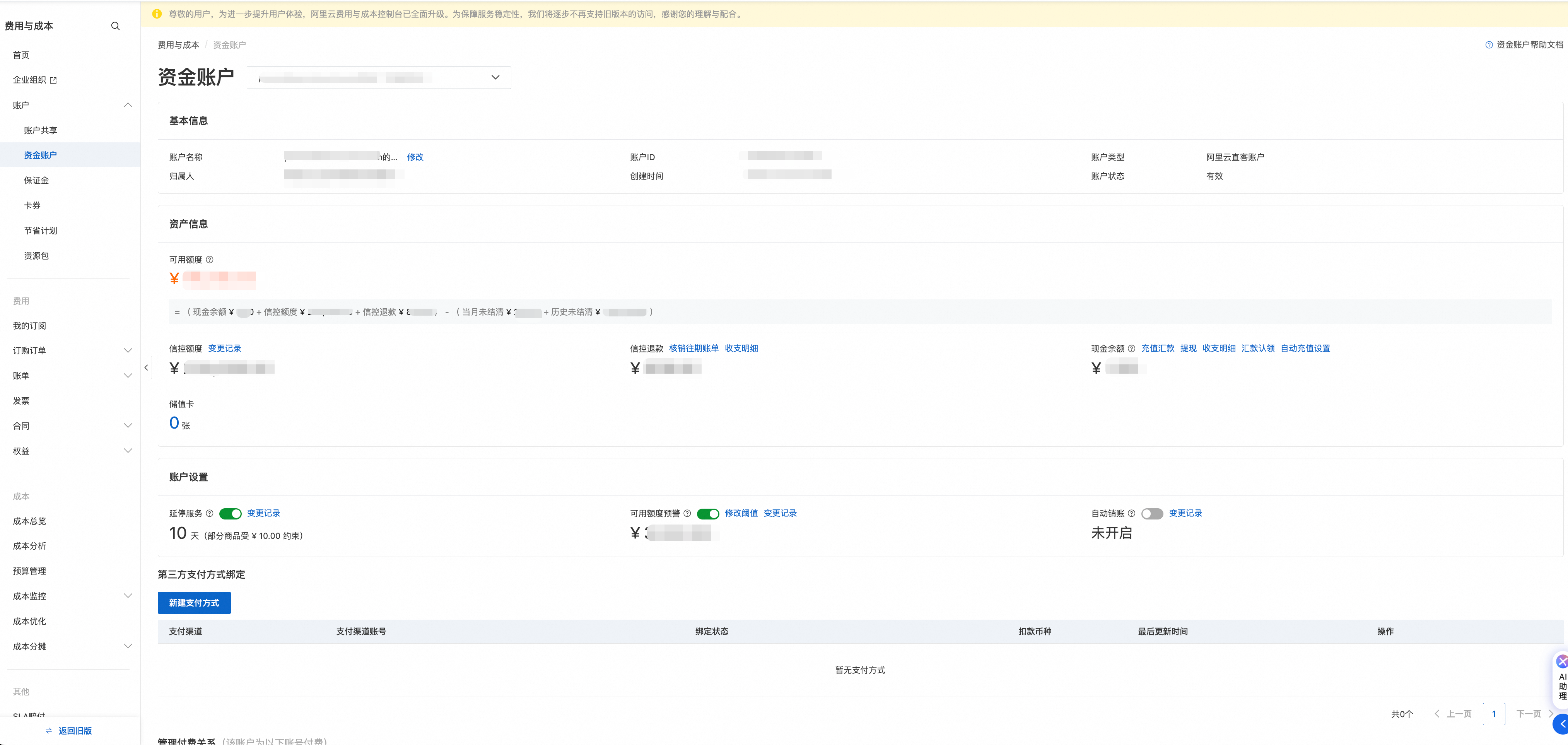Select page 1 in the pagination
Viewport: 1568px width, 745px height.
tap(1493, 714)
